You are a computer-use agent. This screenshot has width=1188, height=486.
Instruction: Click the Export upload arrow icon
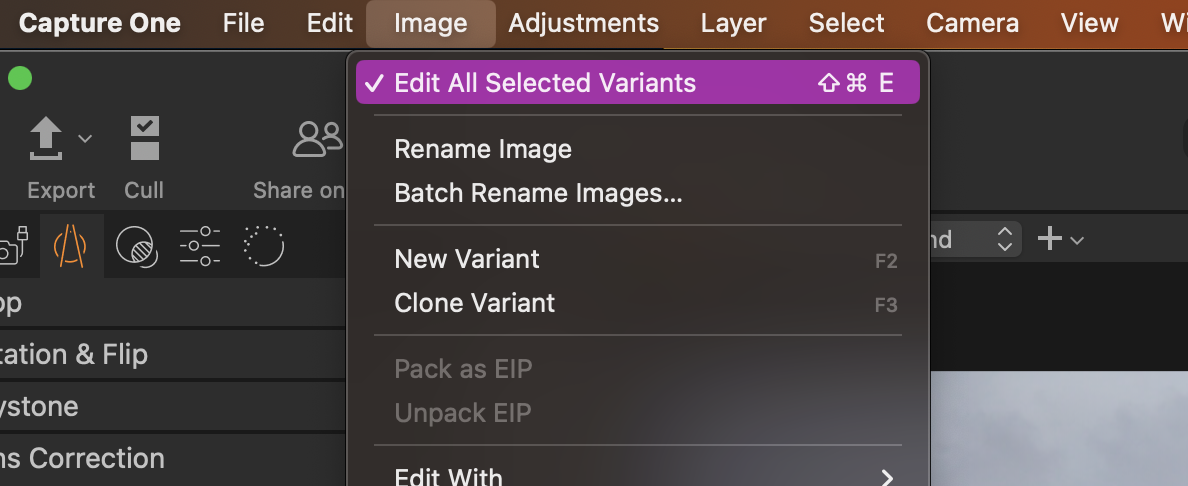pyautogui.click(x=45, y=138)
